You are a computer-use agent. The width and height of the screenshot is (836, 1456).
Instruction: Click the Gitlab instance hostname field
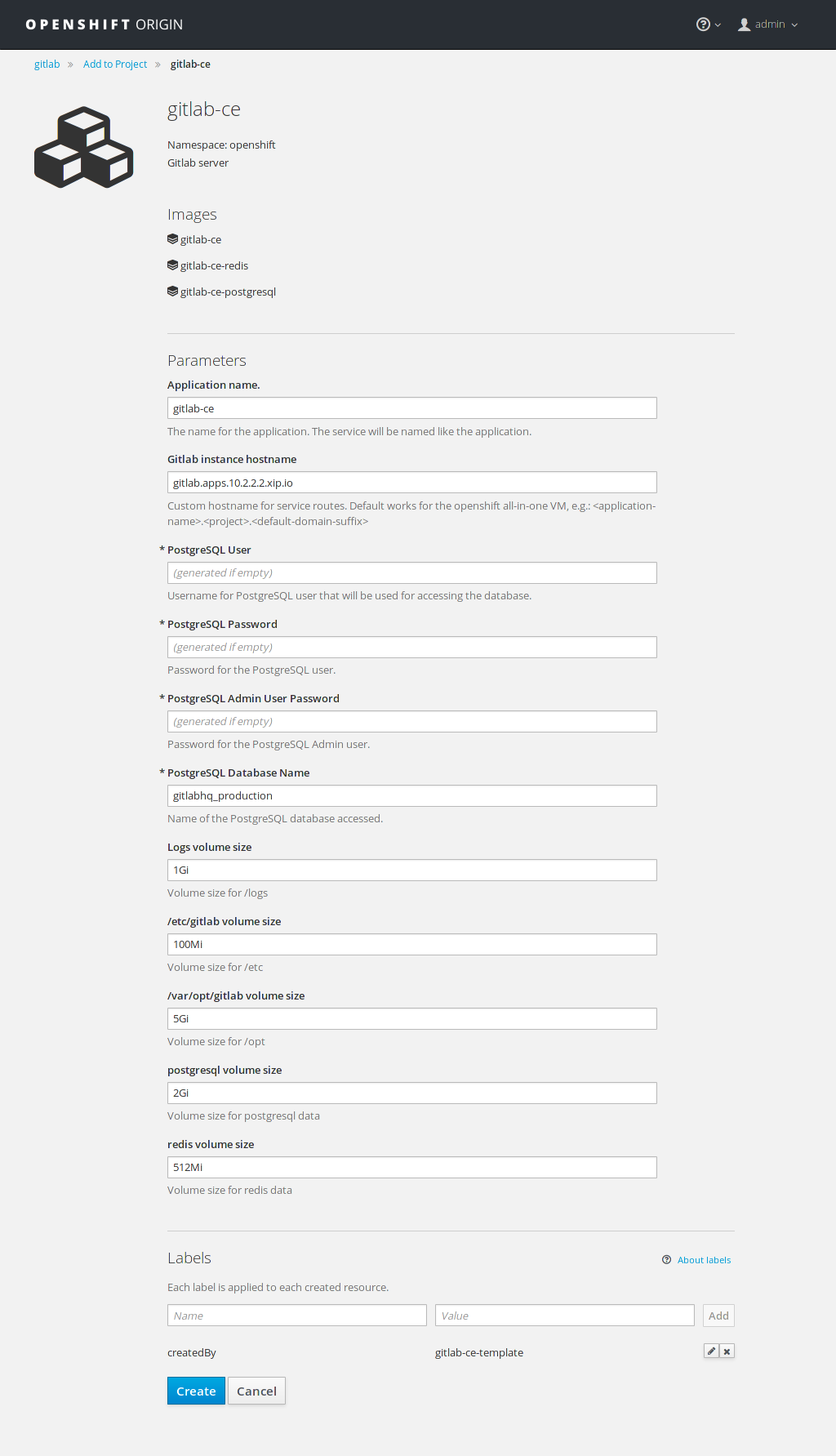pyautogui.click(x=411, y=482)
